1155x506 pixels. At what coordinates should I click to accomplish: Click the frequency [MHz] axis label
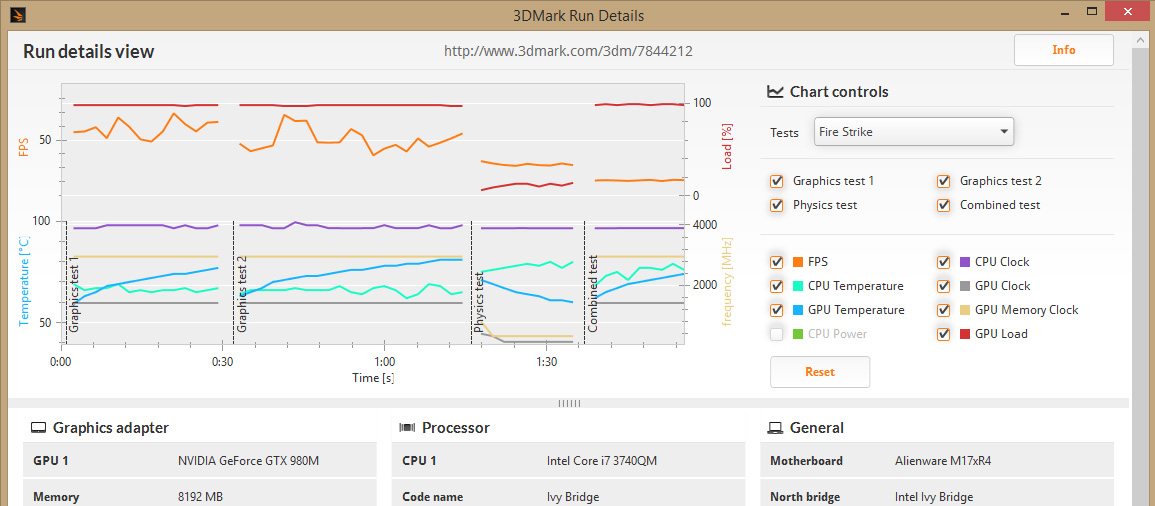click(727, 281)
